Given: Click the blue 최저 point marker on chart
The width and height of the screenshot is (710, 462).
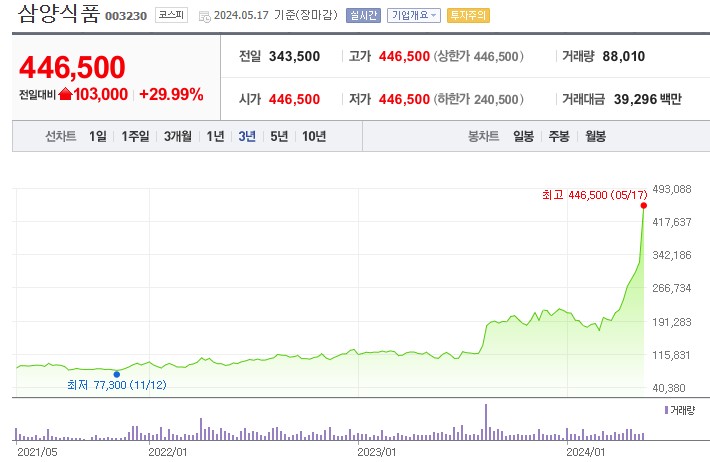Looking at the screenshot, I should [117, 374].
